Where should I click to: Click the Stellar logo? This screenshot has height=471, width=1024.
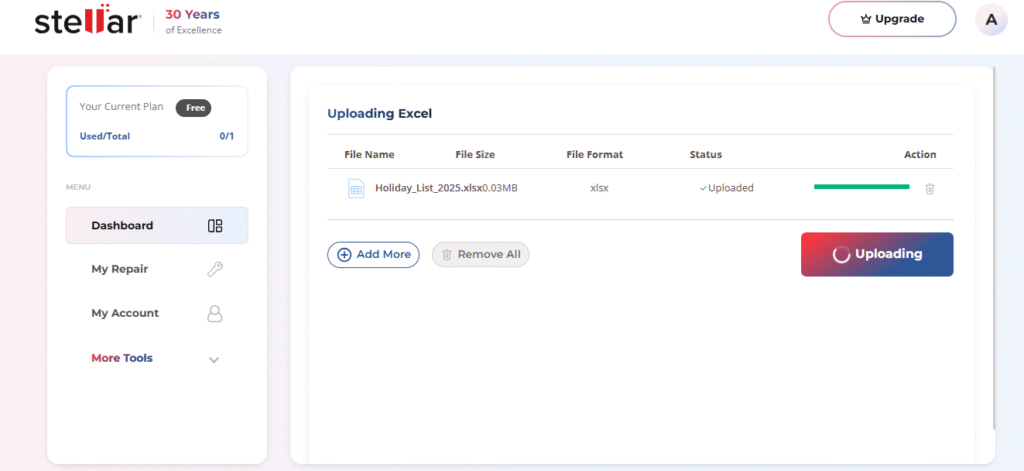[88, 20]
